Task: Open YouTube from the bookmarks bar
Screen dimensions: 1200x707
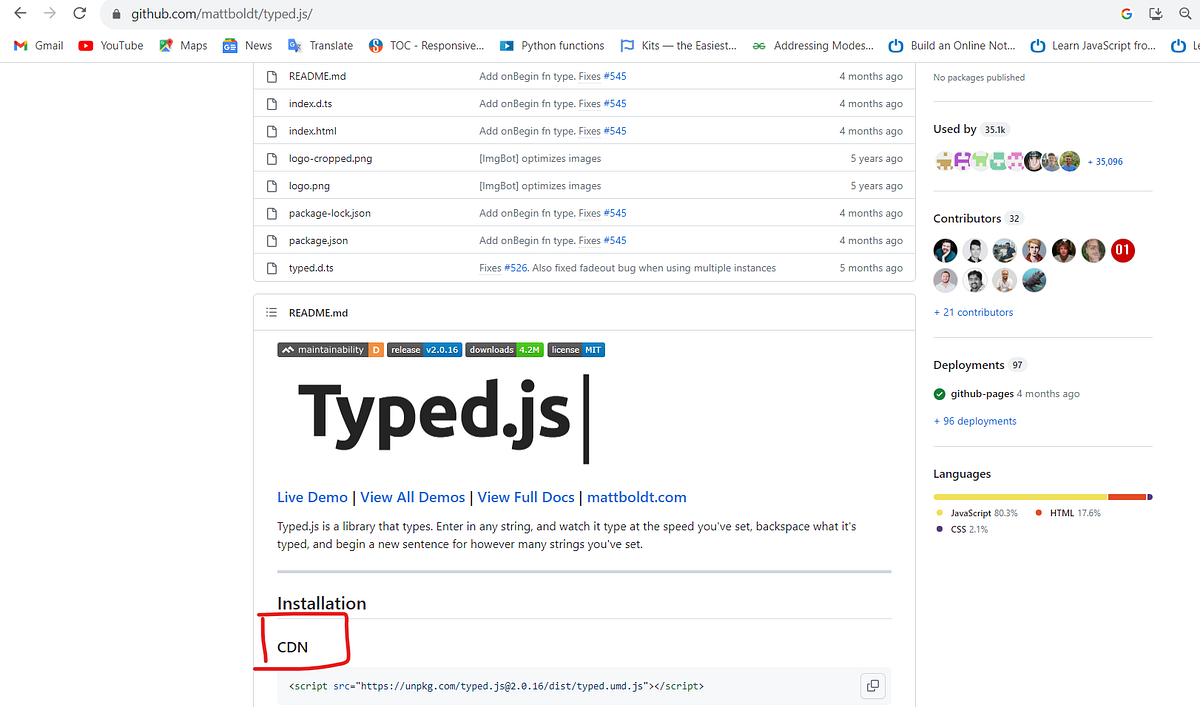Action: 110,45
